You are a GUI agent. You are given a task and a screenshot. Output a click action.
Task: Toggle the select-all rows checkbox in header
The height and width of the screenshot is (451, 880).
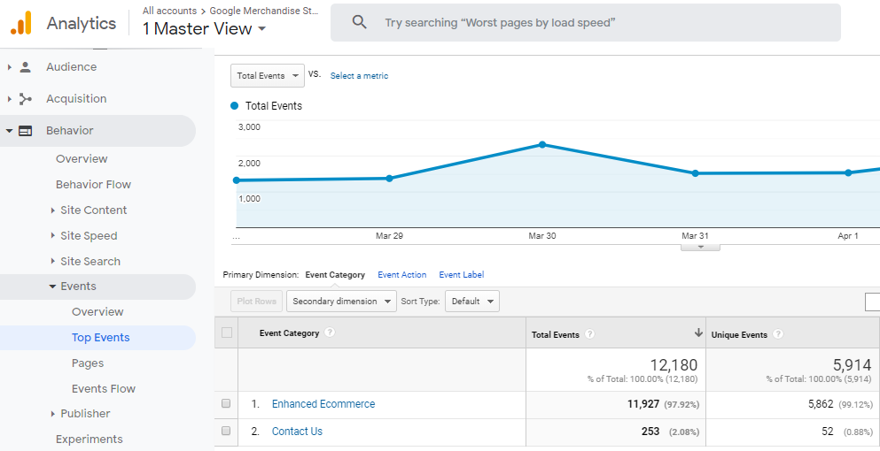pos(227,333)
